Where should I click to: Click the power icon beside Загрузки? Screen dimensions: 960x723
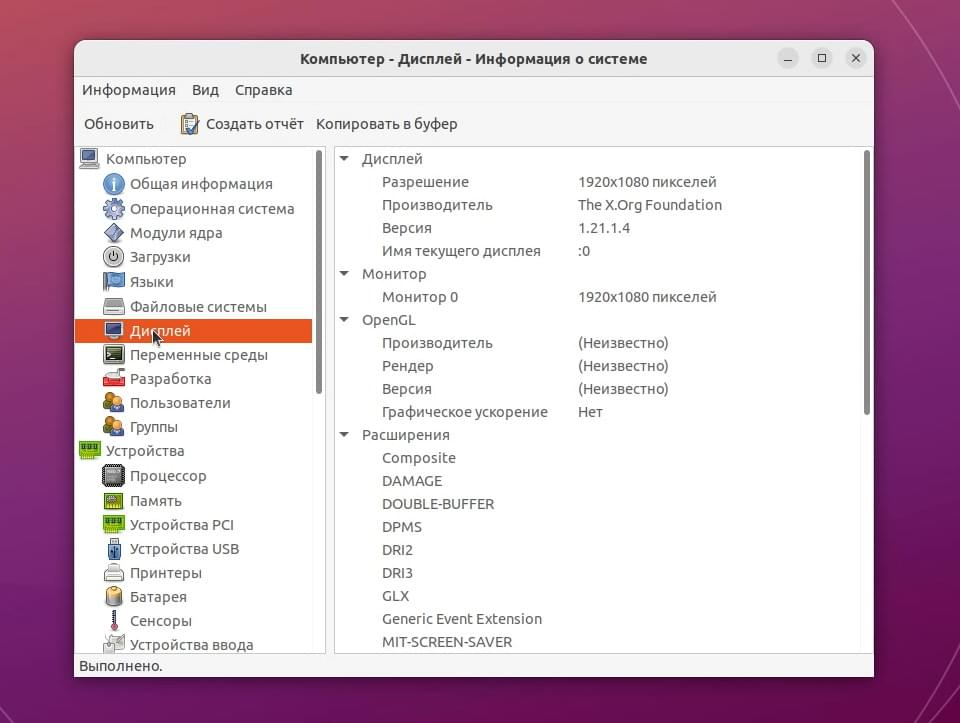coord(114,257)
